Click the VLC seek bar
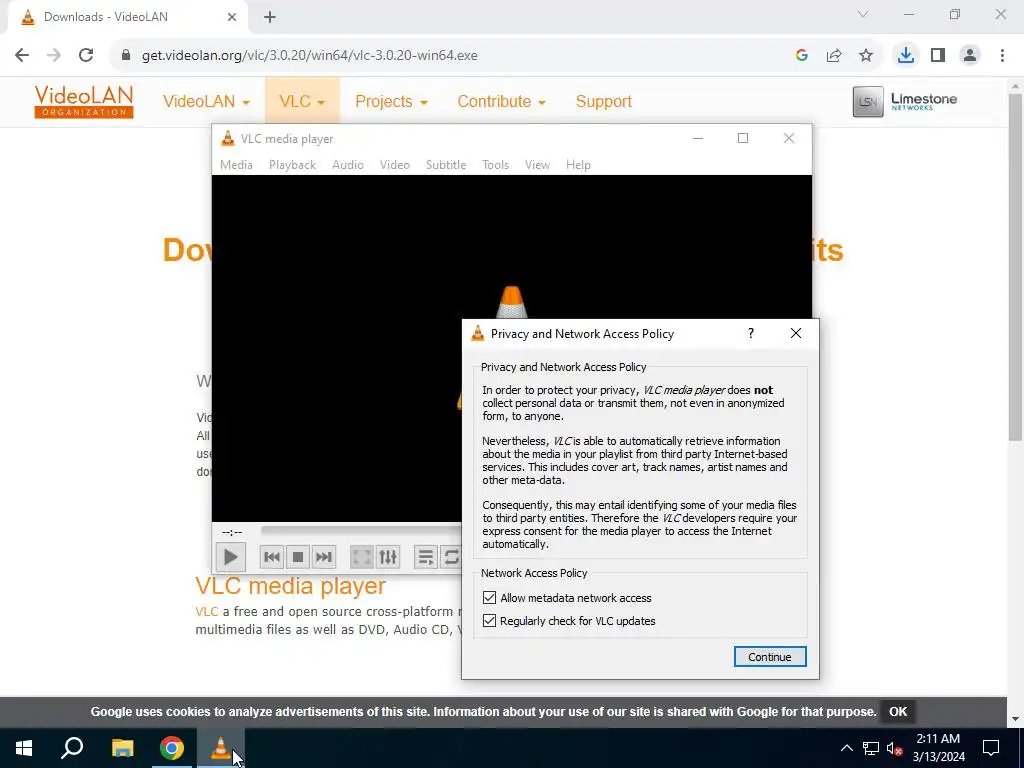The height and width of the screenshot is (768, 1024). (x=360, y=530)
